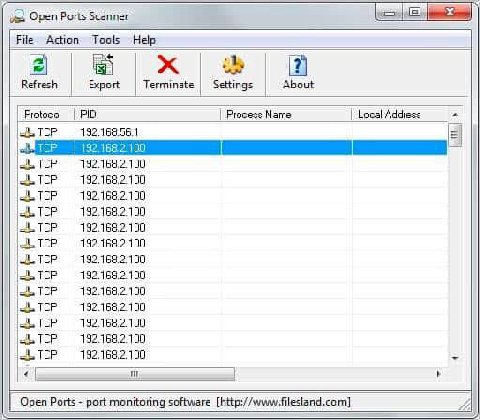Export the port list to a file
480x420 pixels.
tap(104, 73)
